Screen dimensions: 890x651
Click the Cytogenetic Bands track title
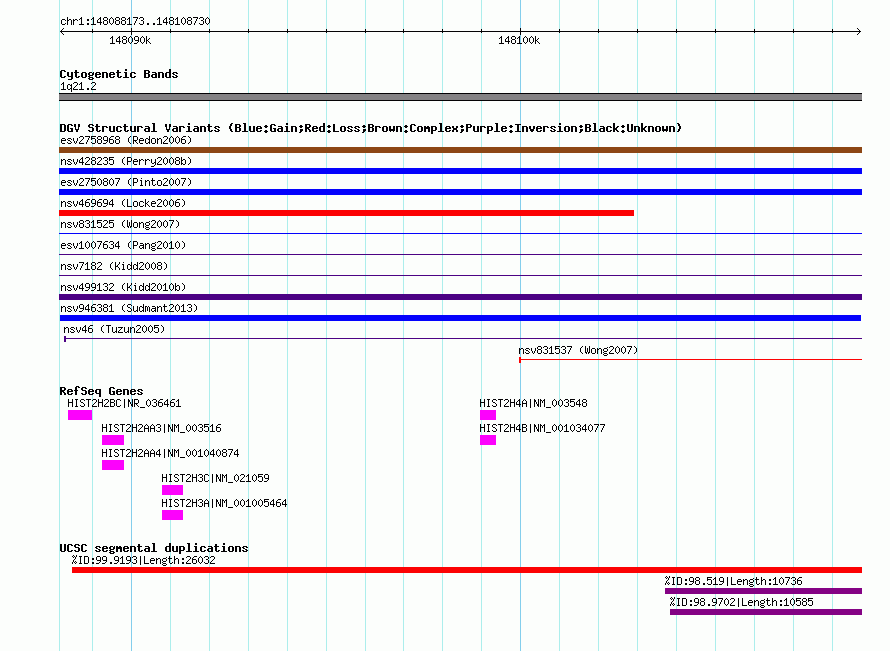pos(119,74)
